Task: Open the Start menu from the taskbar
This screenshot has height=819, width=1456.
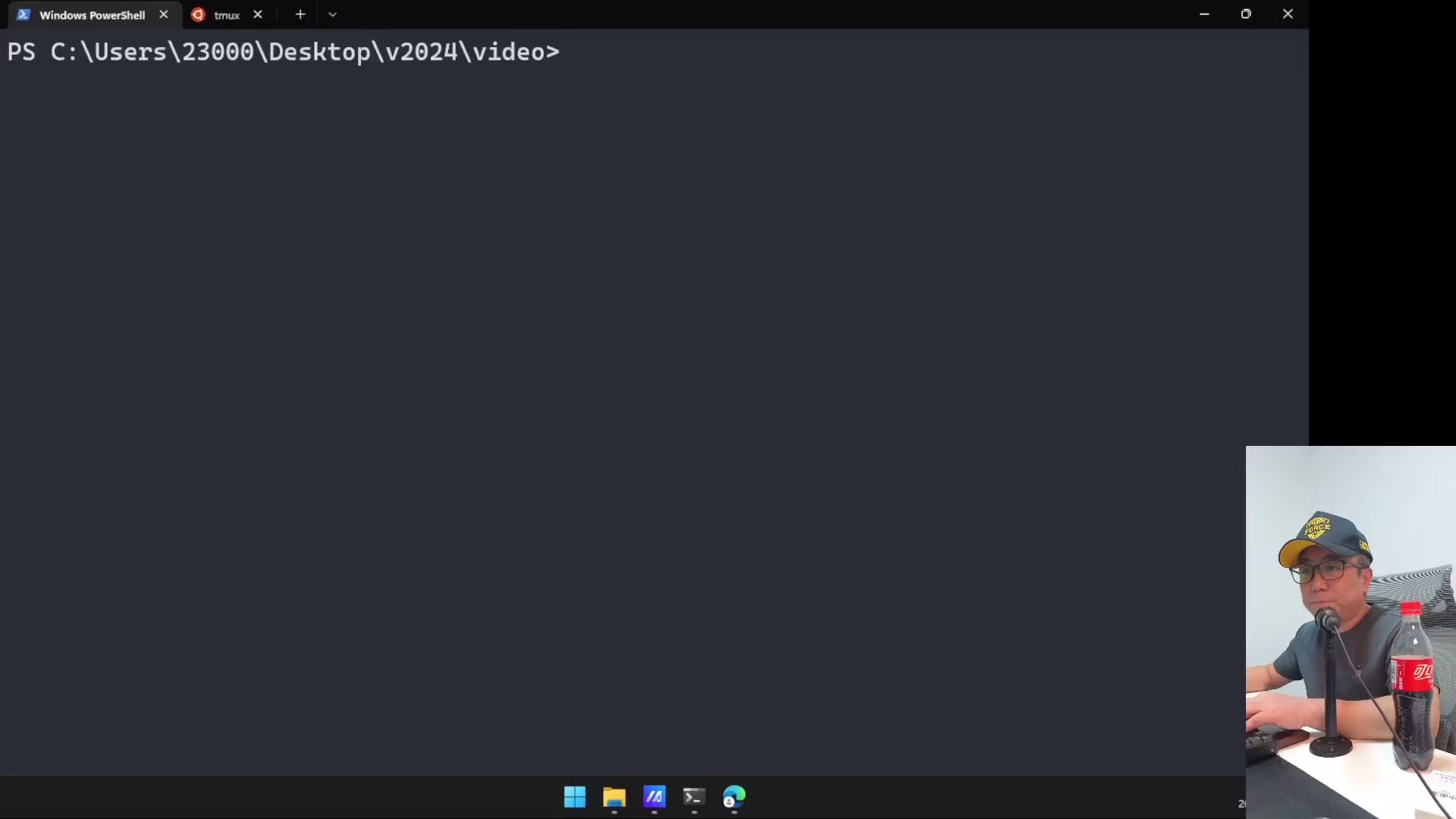Action: coord(574,797)
